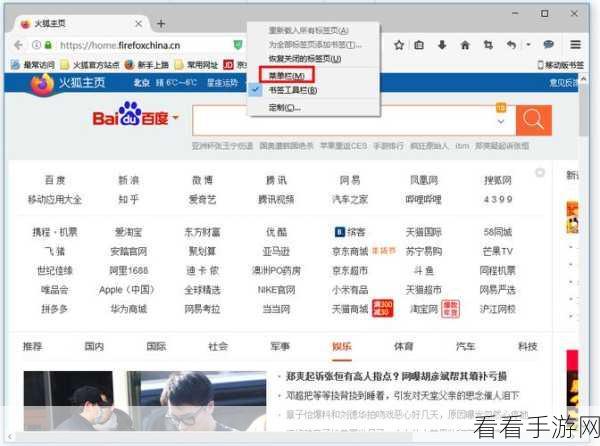Switch to the 国际 news tab
Image resolution: width=600 pixels, height=446 pixels.
(x=156, y=347)
